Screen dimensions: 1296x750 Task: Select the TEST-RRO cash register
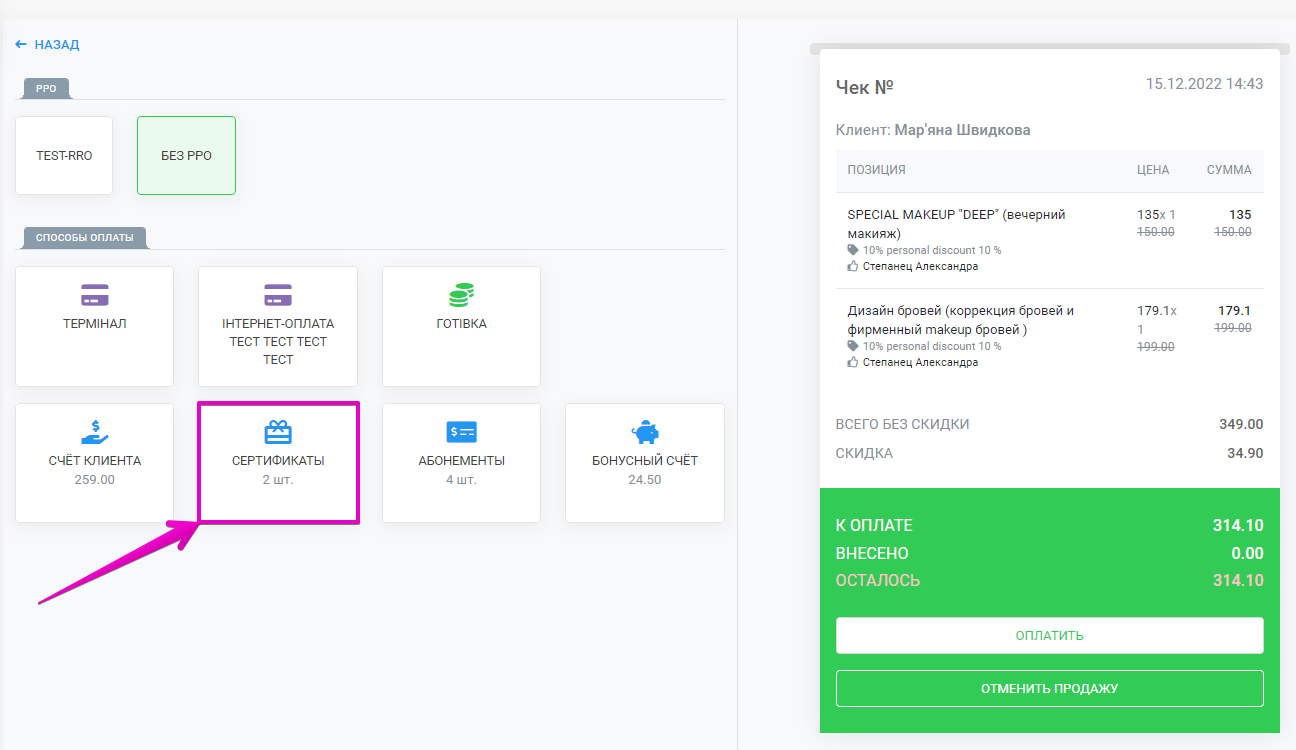point(64,156)
